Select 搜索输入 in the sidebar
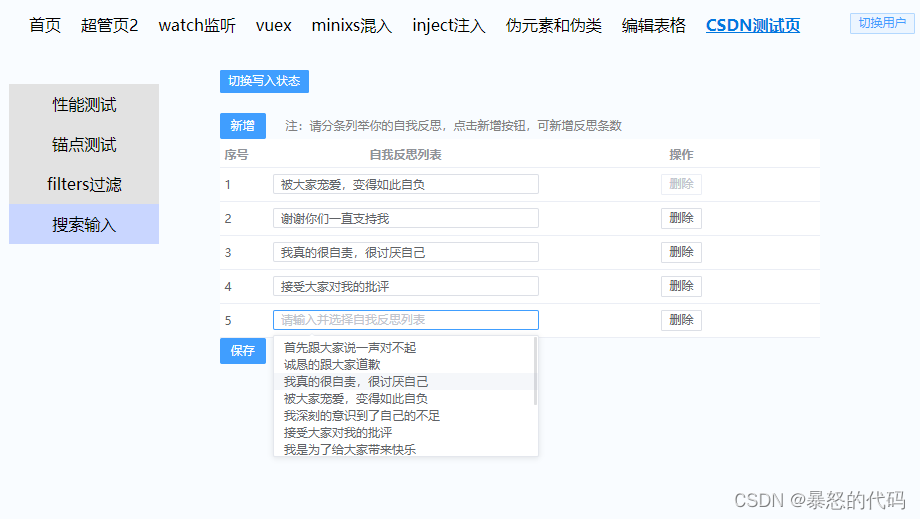920x519 pixels. point(84,224)
